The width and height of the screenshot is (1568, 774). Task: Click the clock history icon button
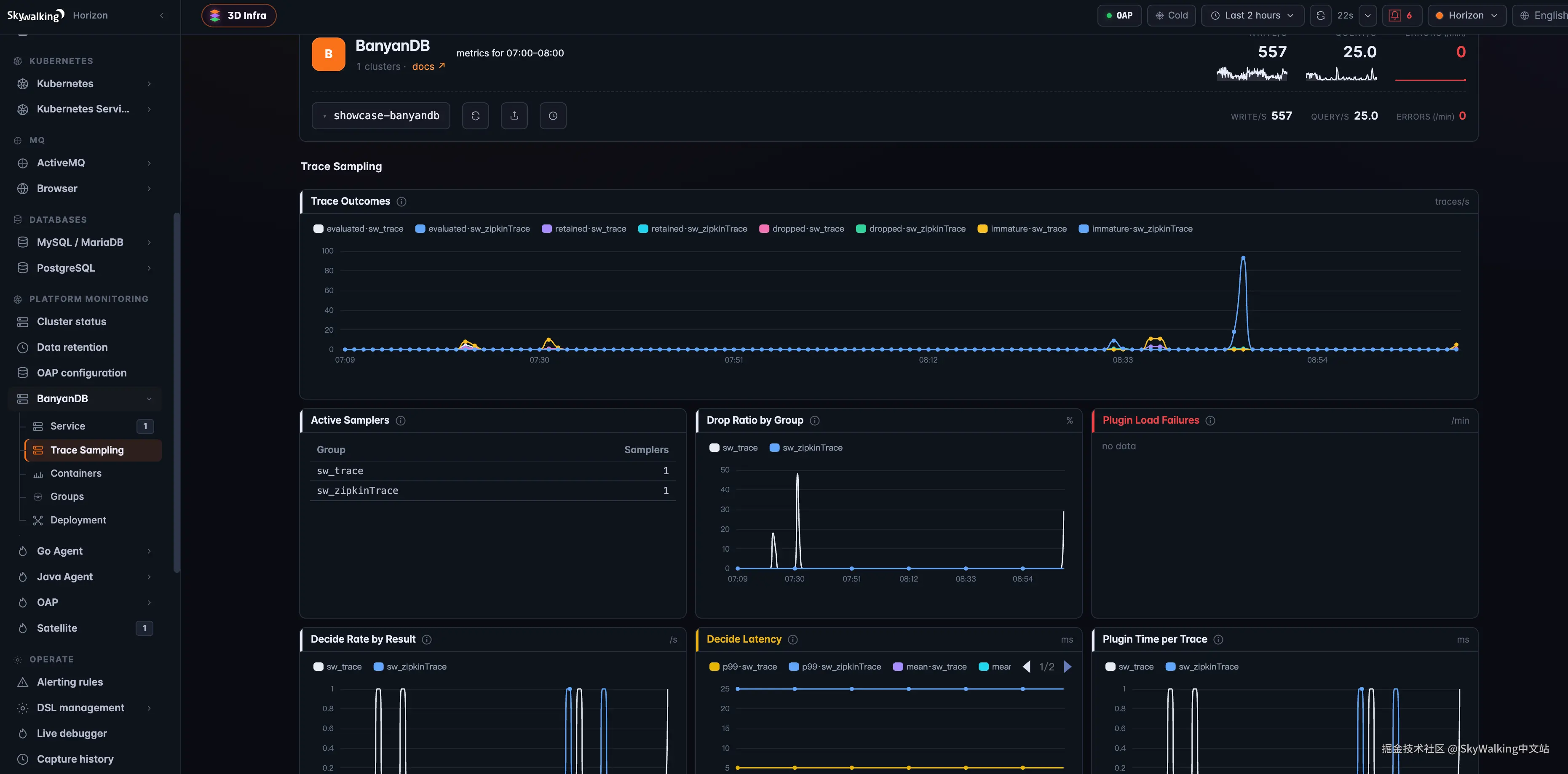click(x=553, y=116)
